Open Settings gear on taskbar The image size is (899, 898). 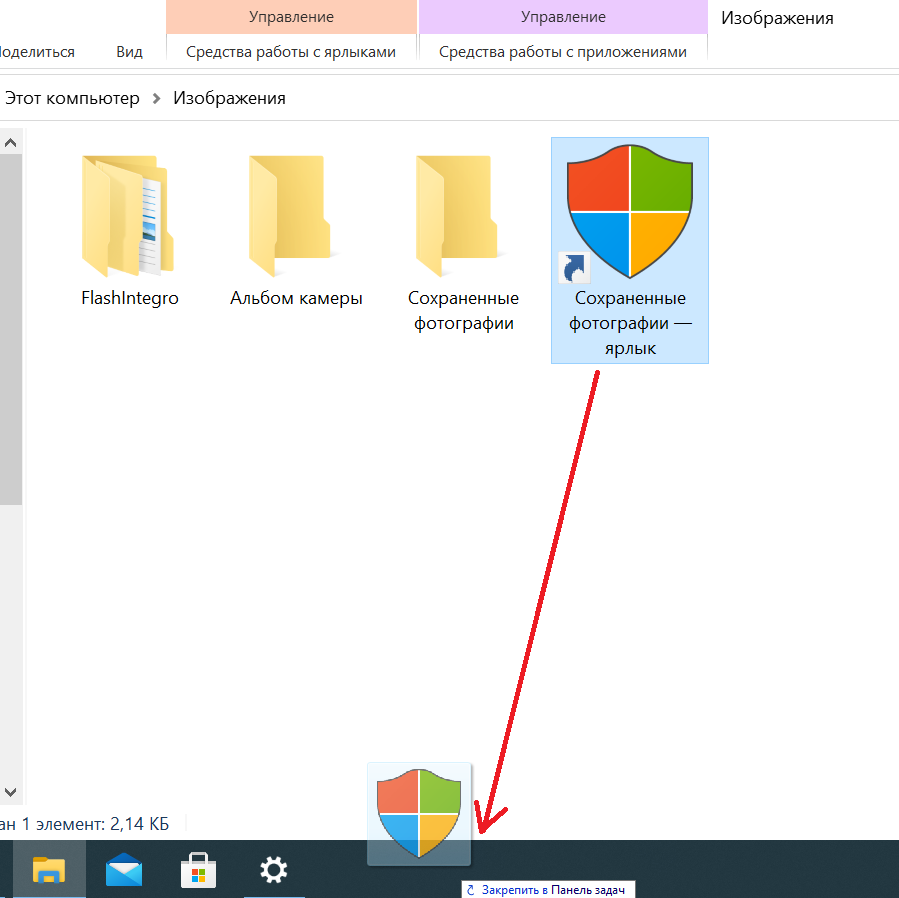[x=273, y=870]
